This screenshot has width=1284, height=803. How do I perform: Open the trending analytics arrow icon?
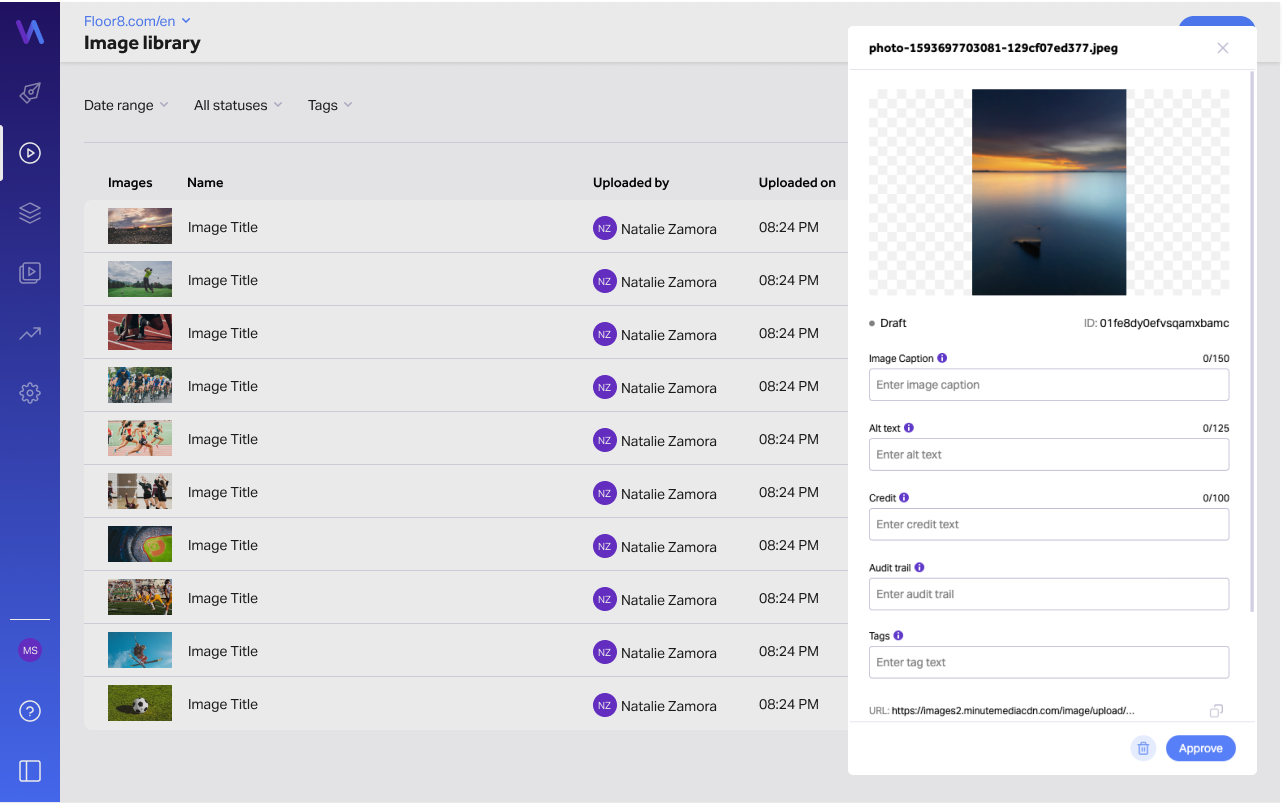point(30,333)
